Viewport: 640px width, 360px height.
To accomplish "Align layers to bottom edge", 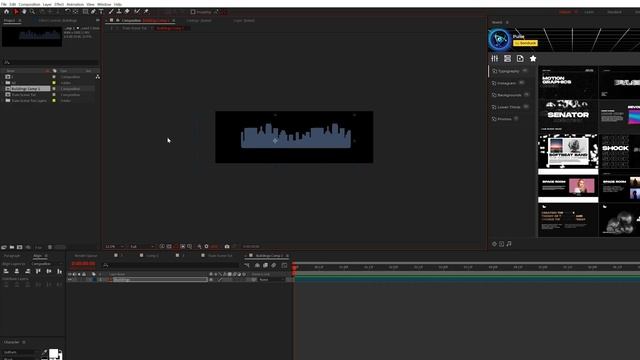I will pyautogui.click(x=60, y=271).
